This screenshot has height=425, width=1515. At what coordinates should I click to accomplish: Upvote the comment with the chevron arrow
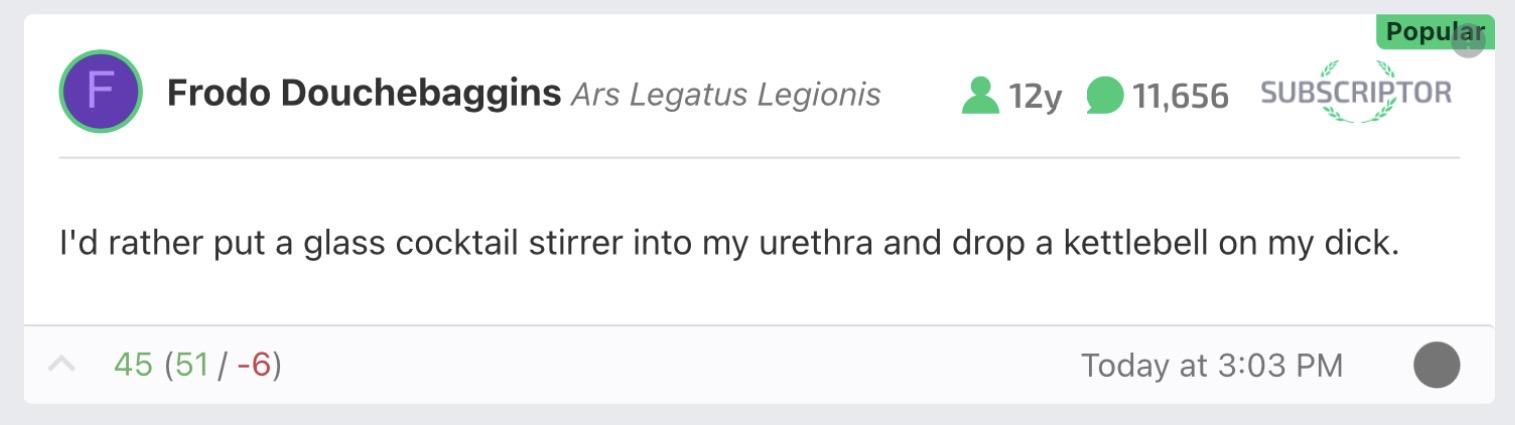(x=62, y=365)
